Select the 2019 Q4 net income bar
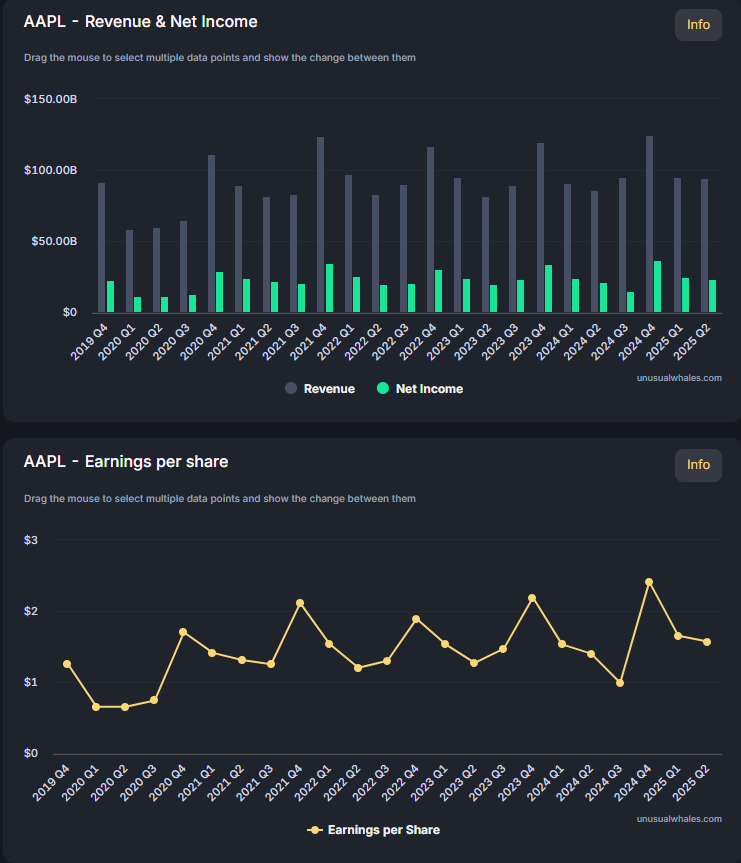The height and width of the screenshot is (863, 741). 111,297
